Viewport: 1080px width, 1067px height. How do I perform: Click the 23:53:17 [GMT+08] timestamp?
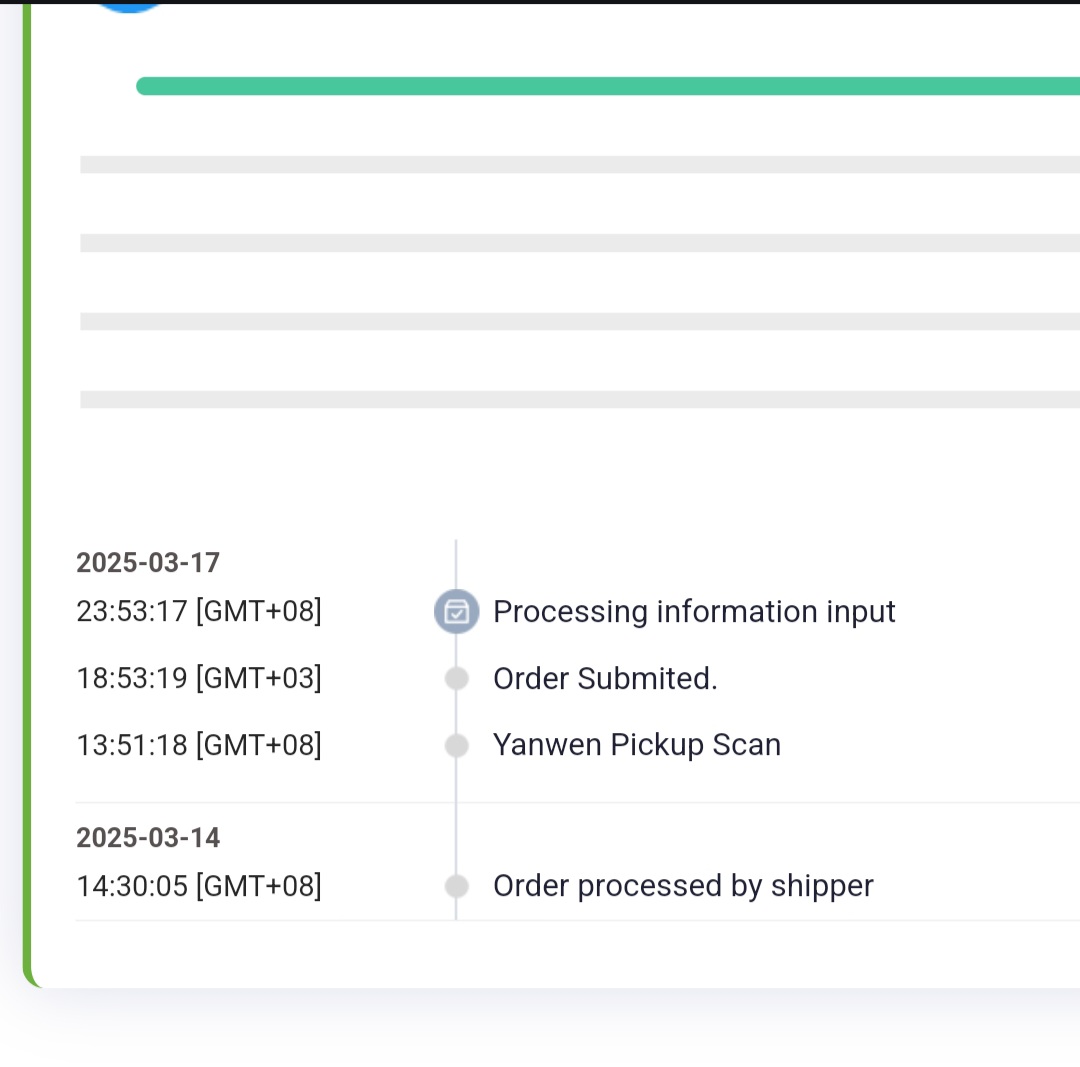pos(199,611)
